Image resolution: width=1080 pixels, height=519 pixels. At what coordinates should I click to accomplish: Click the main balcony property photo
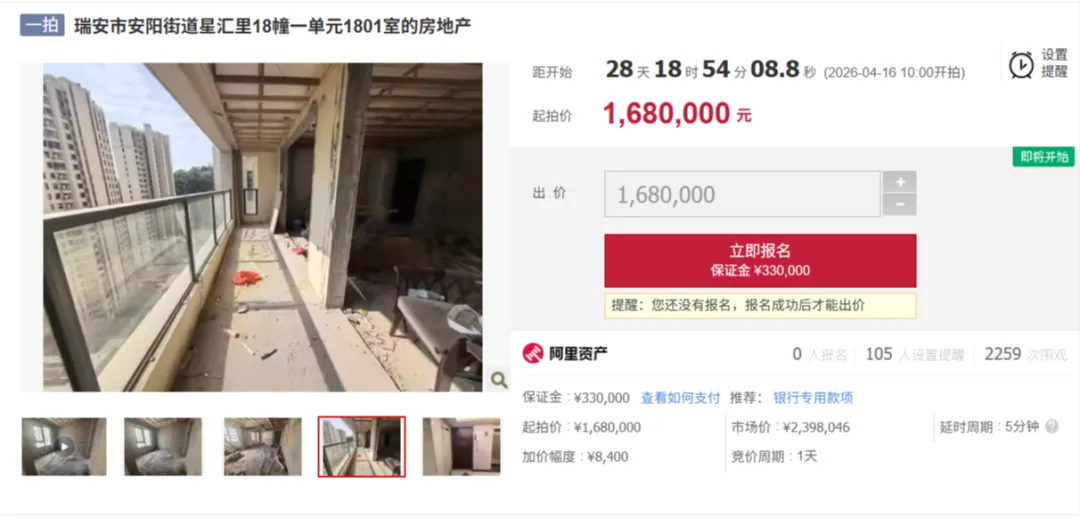[262, 227]
